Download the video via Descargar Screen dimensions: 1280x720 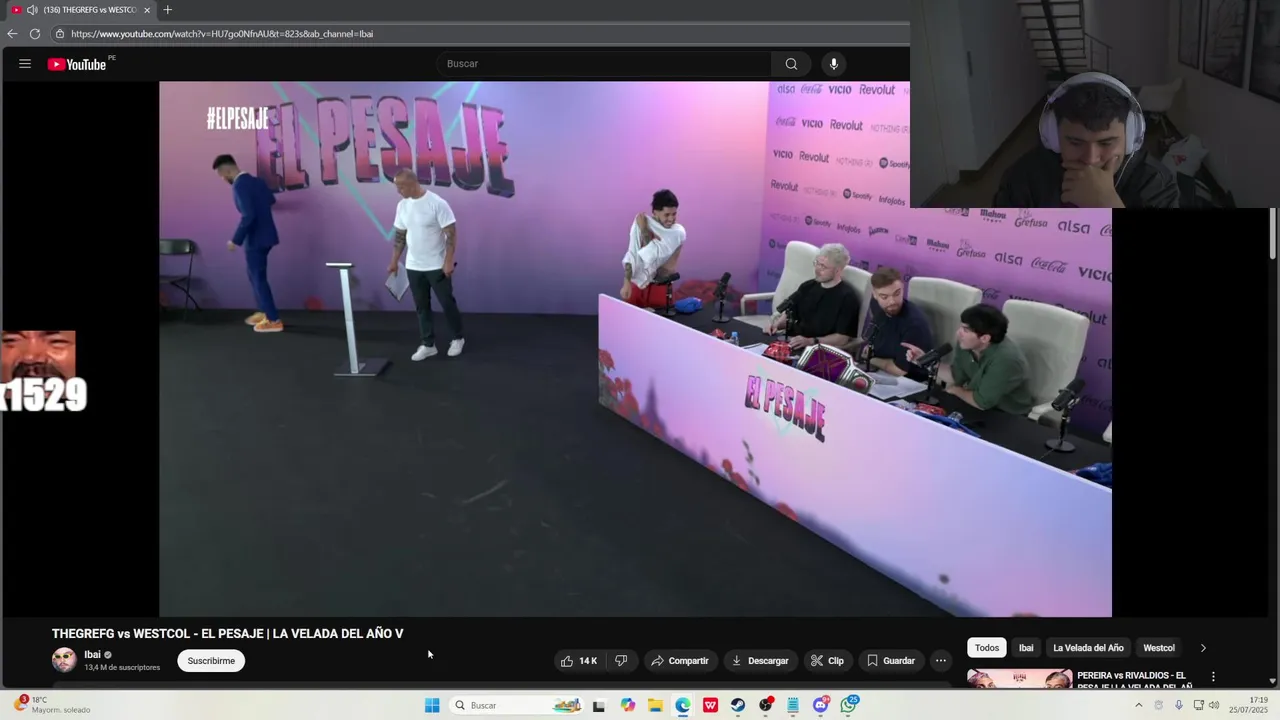click(x=760, y=661)
